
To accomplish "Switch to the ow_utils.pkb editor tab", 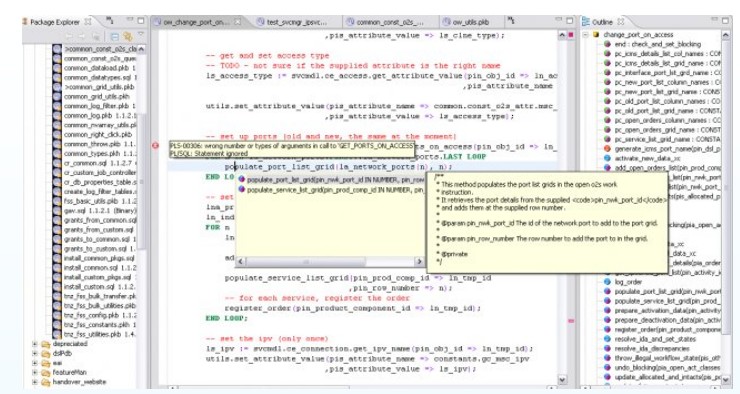I will pyautogui.click(x=466, y=22).
